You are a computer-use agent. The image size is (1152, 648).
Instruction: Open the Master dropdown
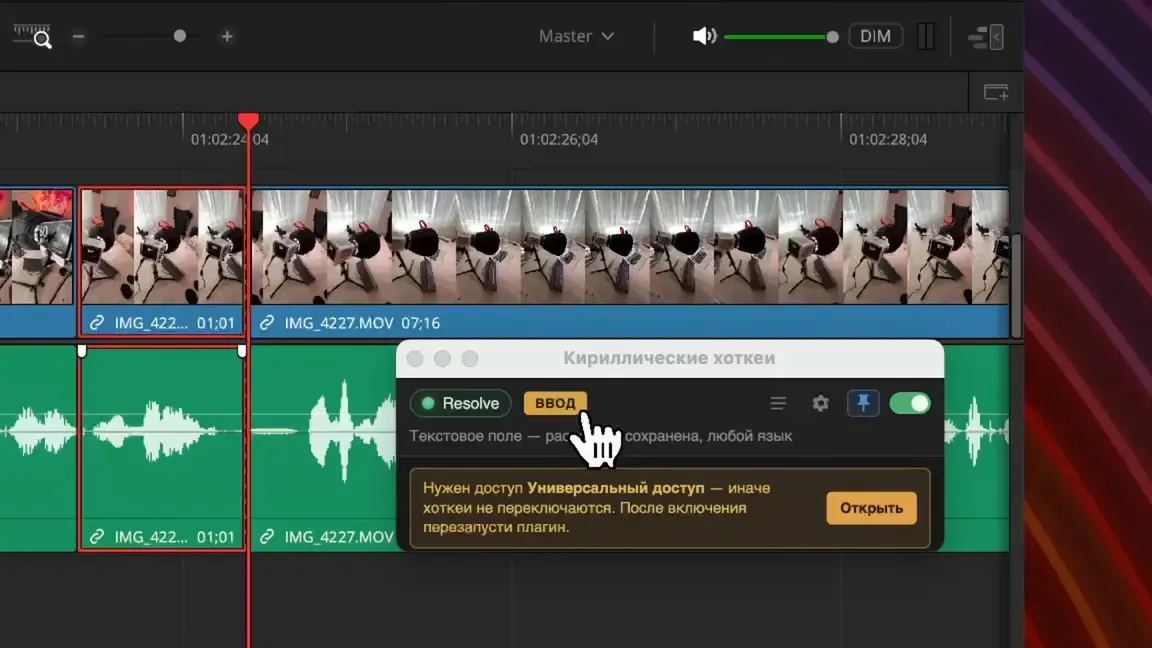pyautogui.click(x=576, y=36)
